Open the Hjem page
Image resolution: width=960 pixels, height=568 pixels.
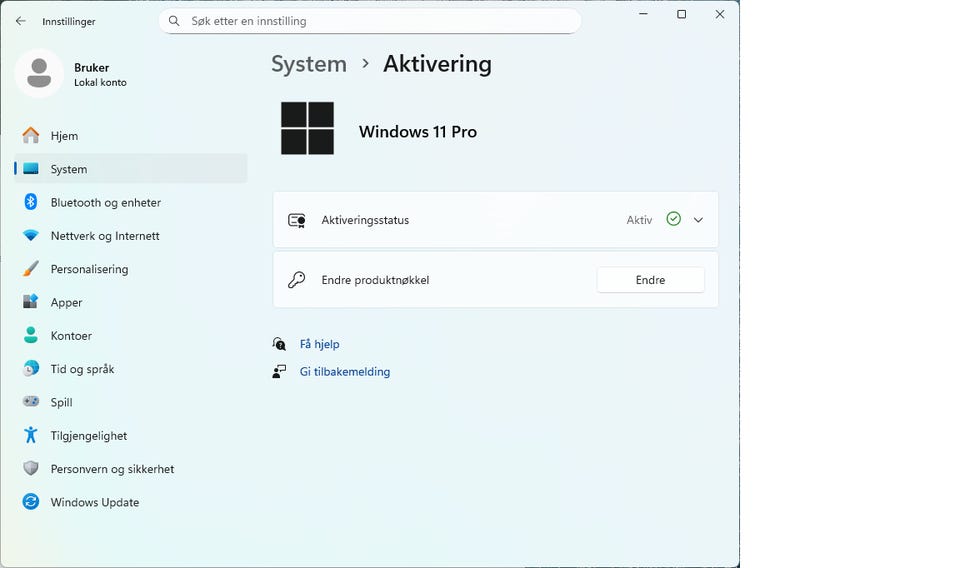[x=130, y=135]
